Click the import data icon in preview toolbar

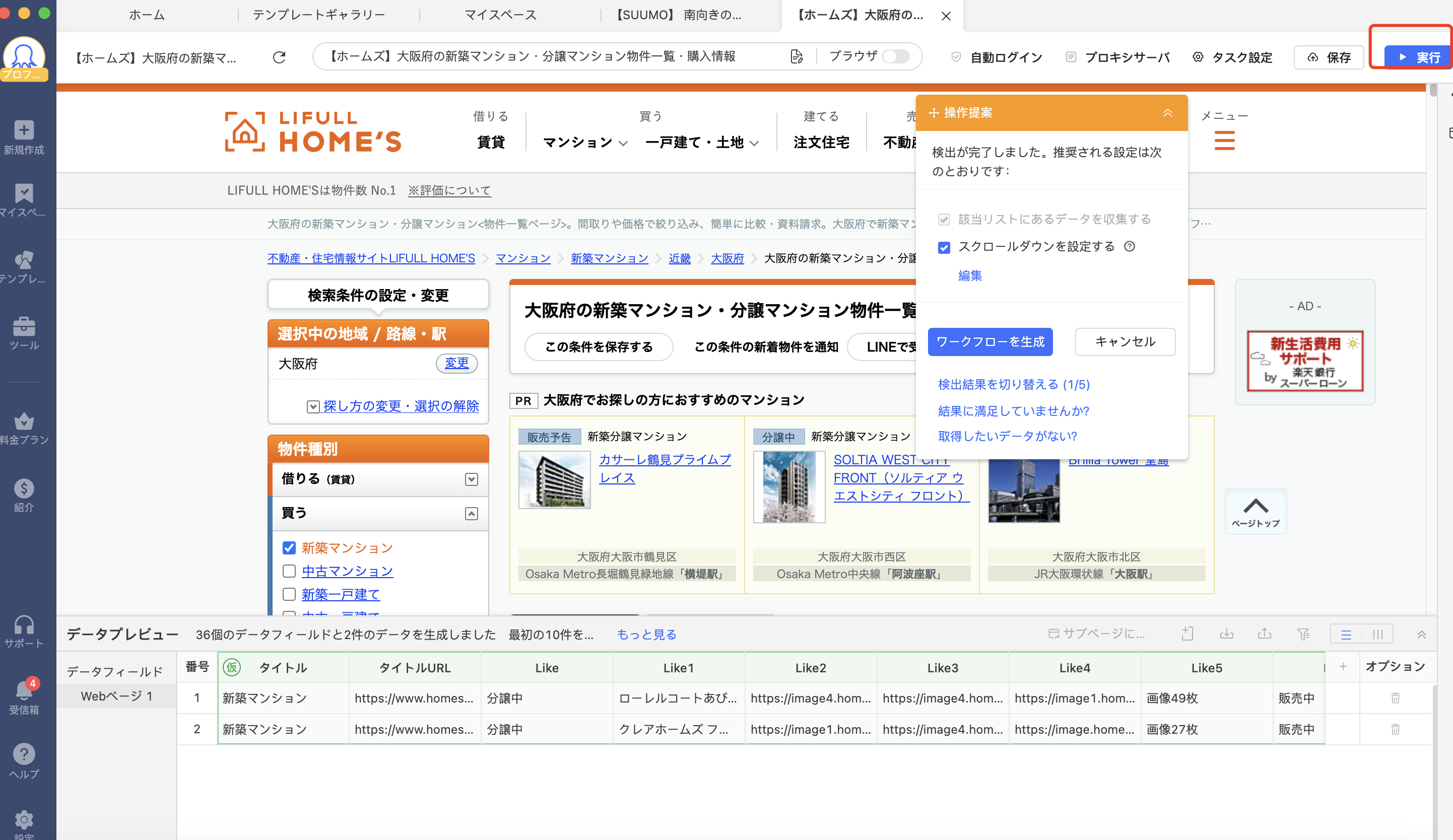(1186, 634)
